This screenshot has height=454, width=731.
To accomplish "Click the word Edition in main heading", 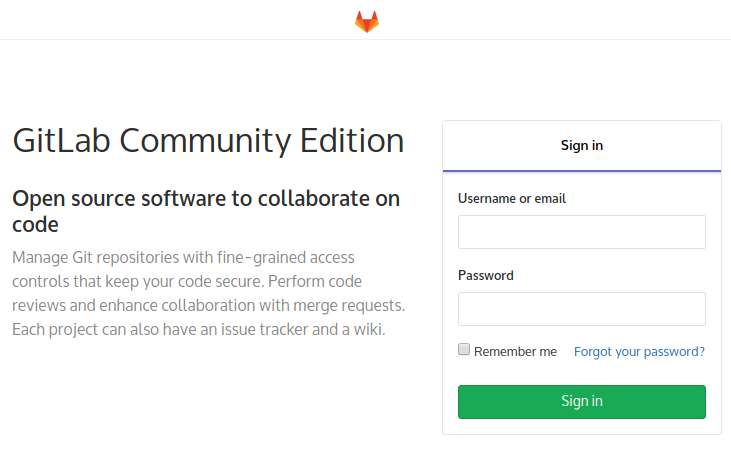I will point(352,140).
